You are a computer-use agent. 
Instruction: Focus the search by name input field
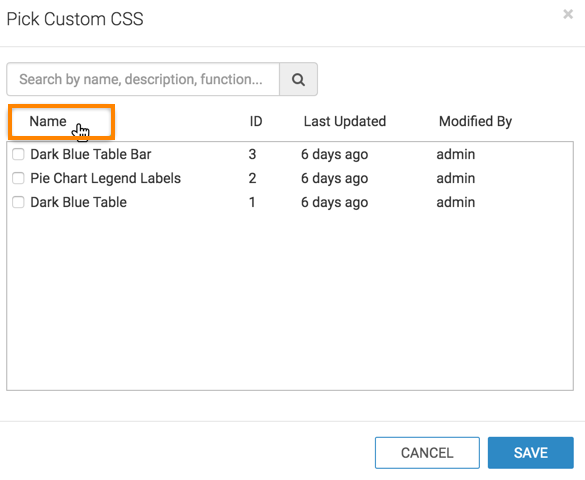(143, 79)
